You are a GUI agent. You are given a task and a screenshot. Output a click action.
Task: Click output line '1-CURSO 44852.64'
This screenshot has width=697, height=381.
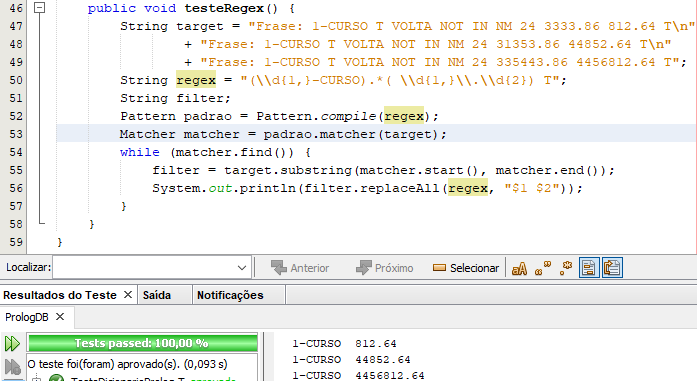(351, 360)
